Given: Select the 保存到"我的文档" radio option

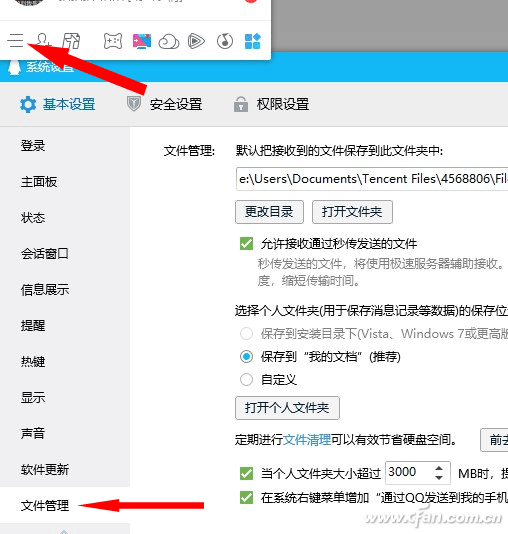Looking at the screenshot, I should pyautogui.click(x=246, y=357).
